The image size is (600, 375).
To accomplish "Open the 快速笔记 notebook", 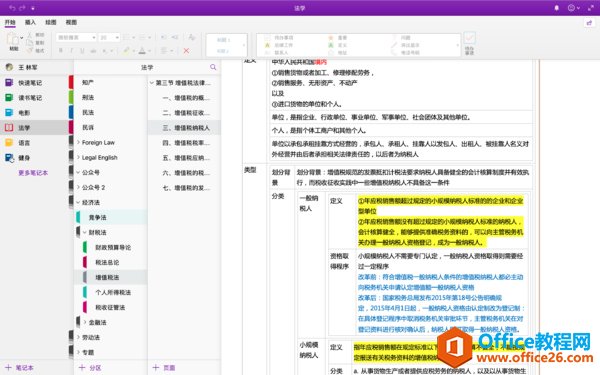I will pos(34,83).
